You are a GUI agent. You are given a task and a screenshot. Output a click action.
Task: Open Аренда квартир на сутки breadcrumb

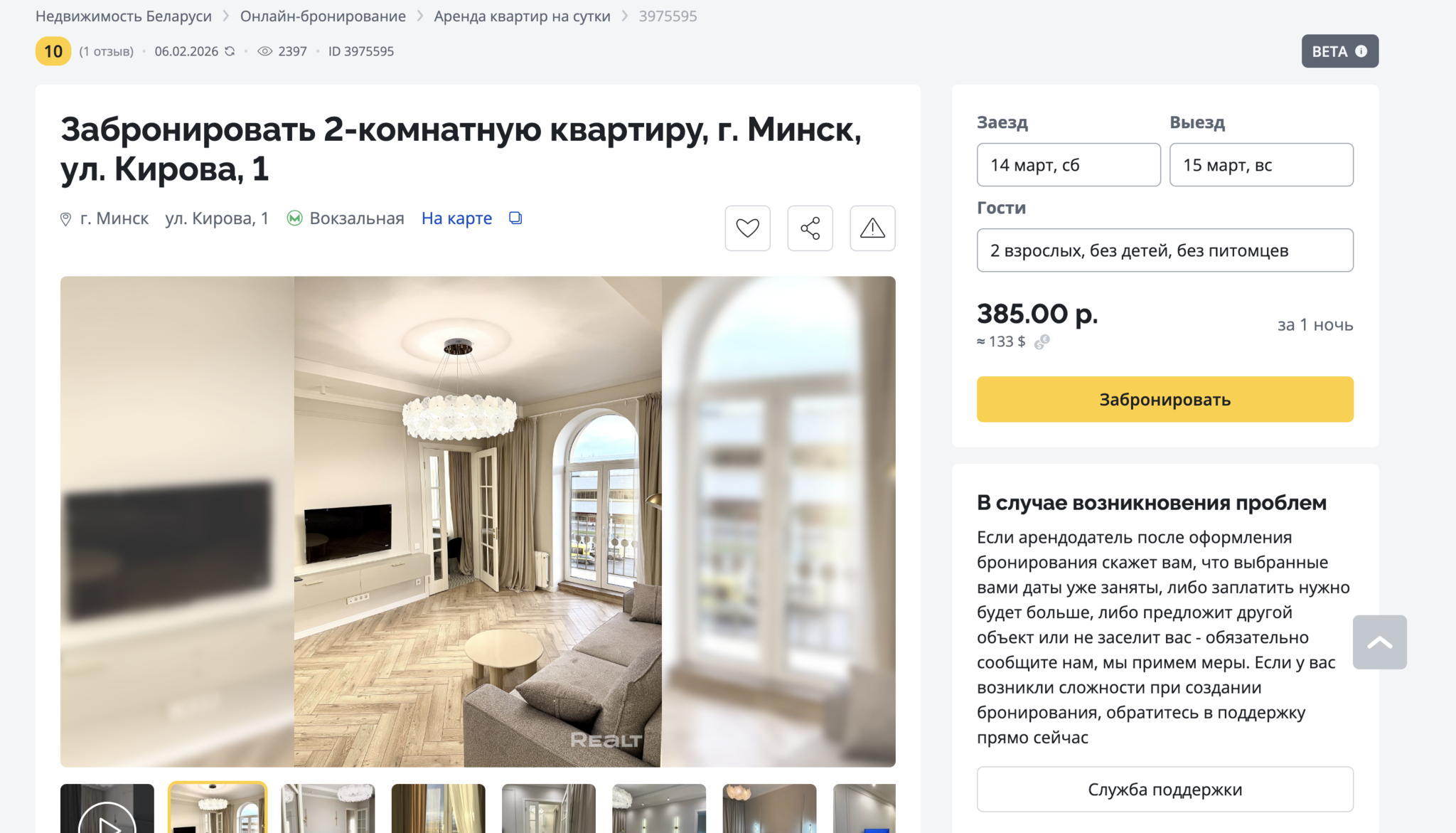point(522,16)
